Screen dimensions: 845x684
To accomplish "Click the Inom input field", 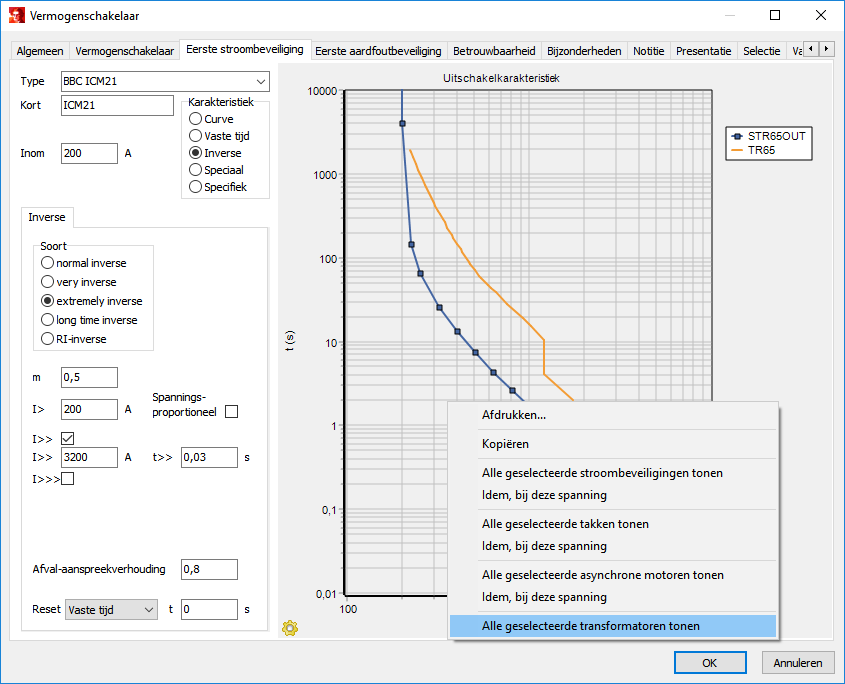I will (89, 153).
